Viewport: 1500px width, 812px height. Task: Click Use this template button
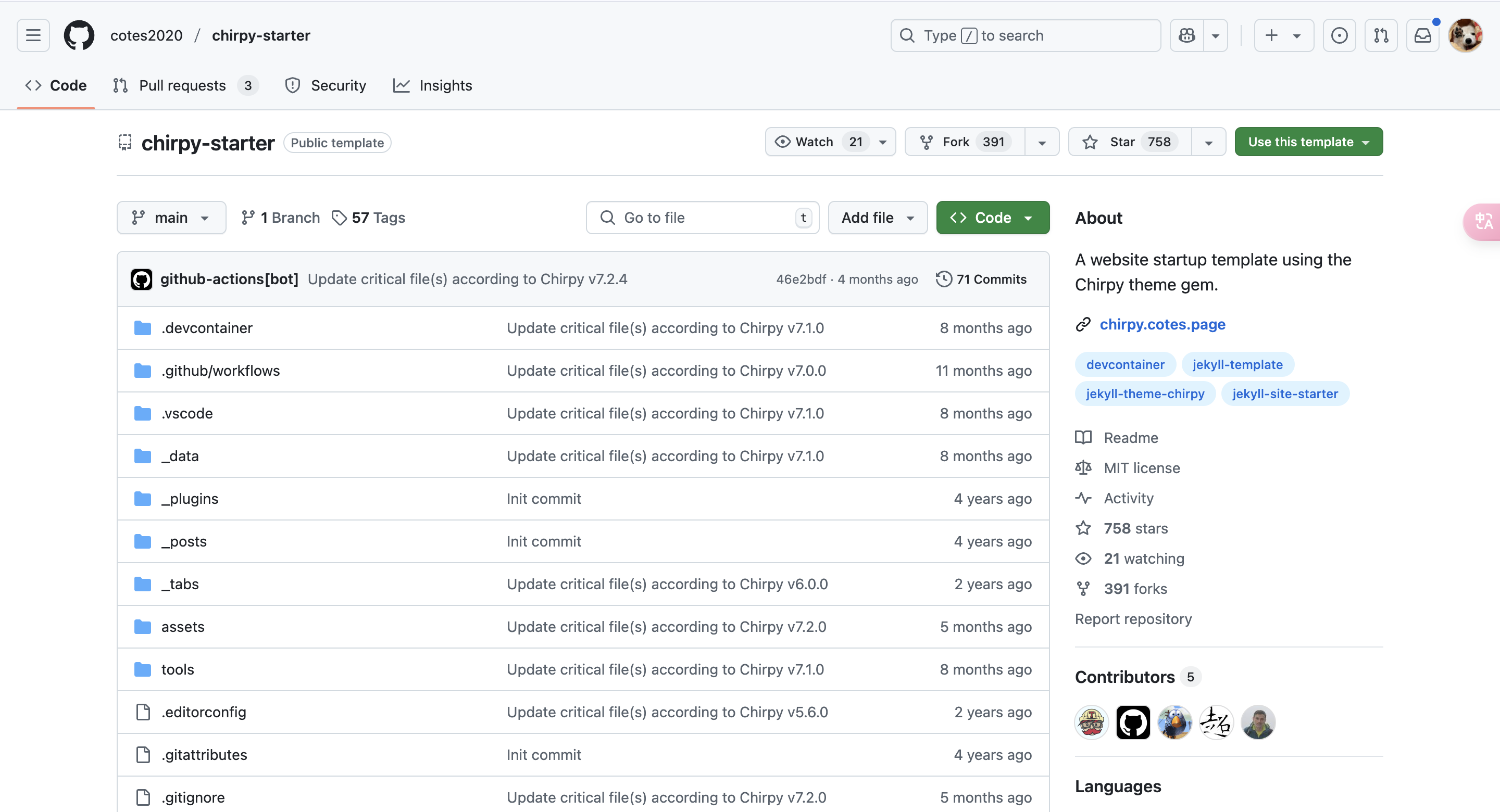1308,142
